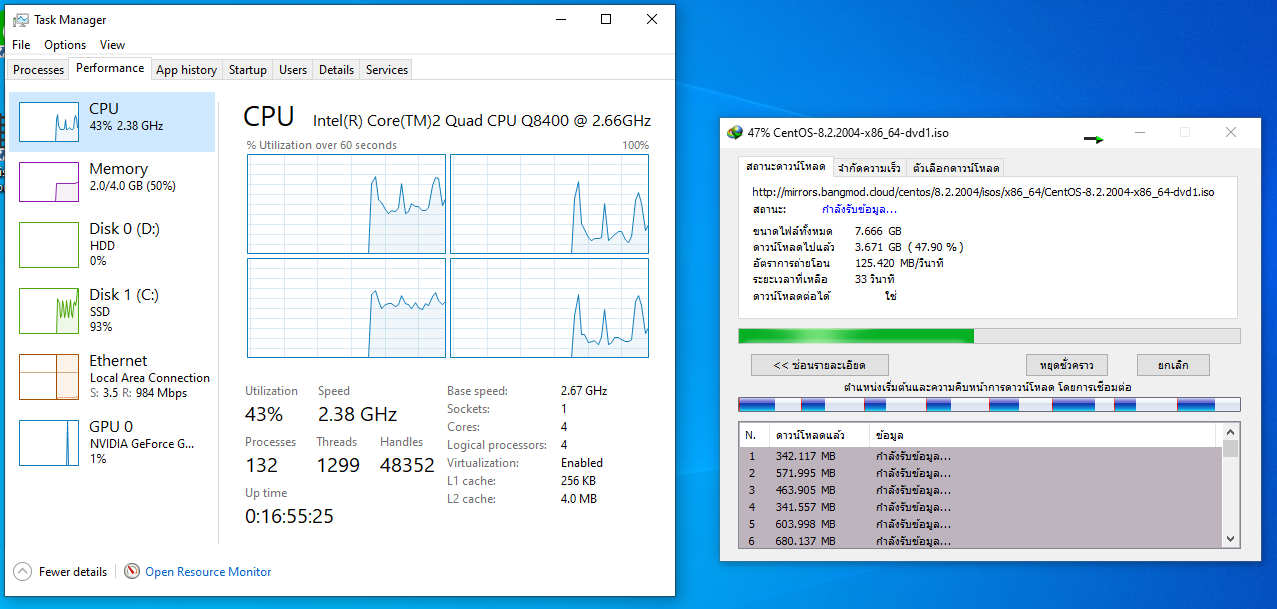Switch to the Processes tab

click(x=39, y=70)
